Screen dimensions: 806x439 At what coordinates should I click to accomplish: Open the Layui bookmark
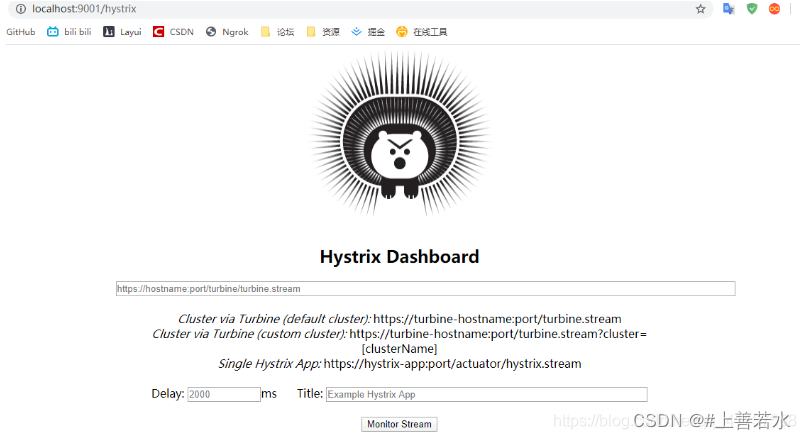122,32
